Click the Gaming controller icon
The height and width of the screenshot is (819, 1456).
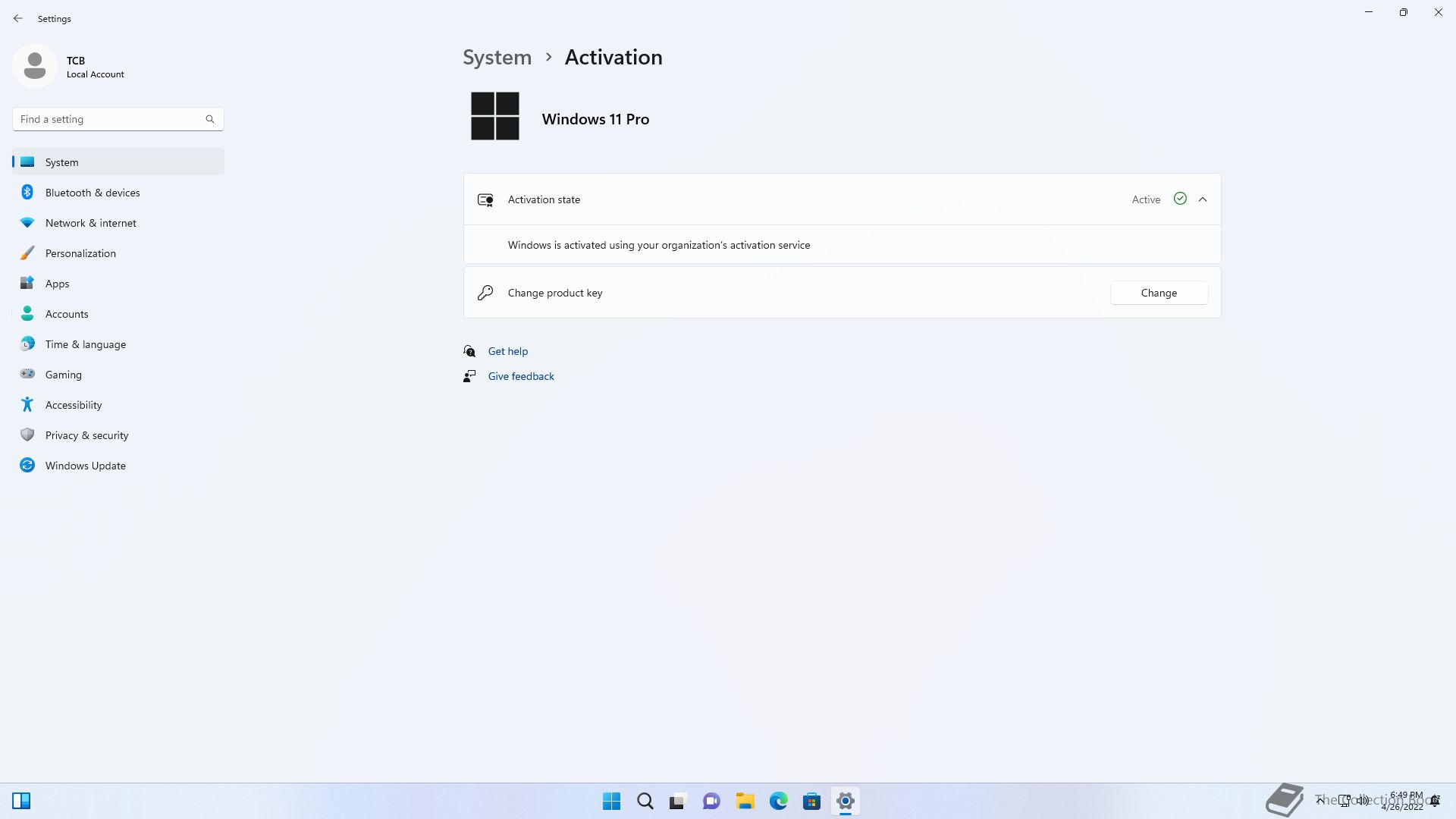tap(27, 374)
